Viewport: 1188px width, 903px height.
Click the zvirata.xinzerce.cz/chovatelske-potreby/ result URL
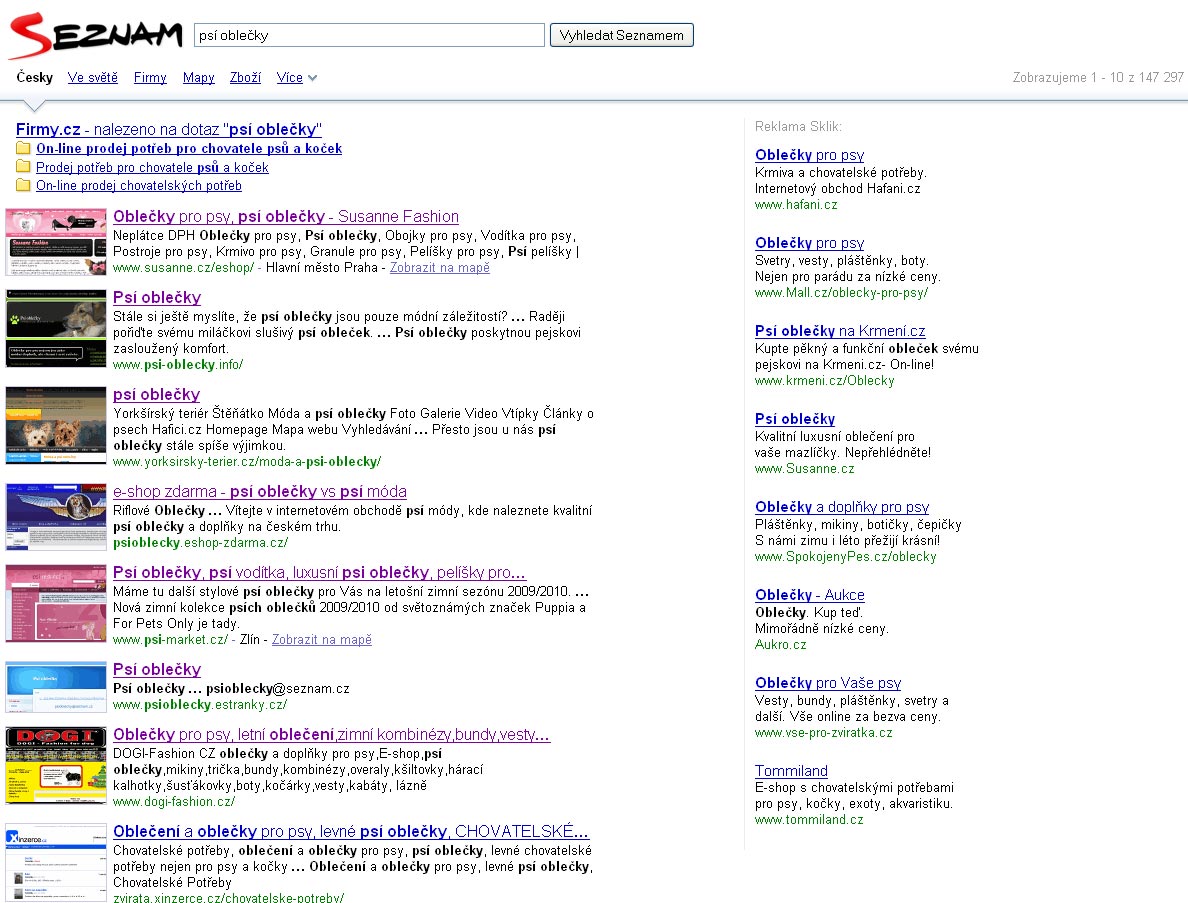pos(229,898)
